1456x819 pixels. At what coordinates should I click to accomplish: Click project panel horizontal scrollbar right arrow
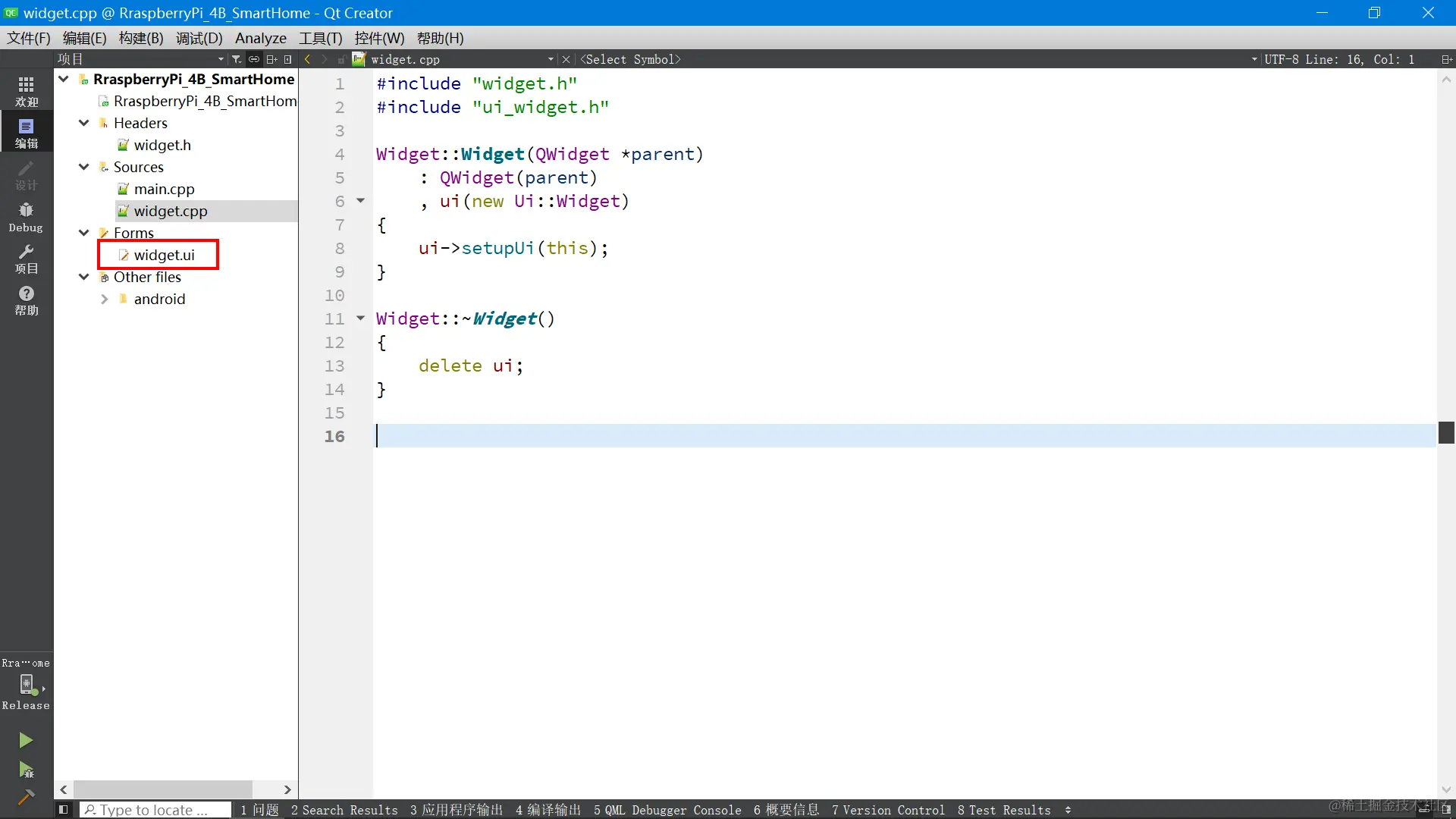287,789
